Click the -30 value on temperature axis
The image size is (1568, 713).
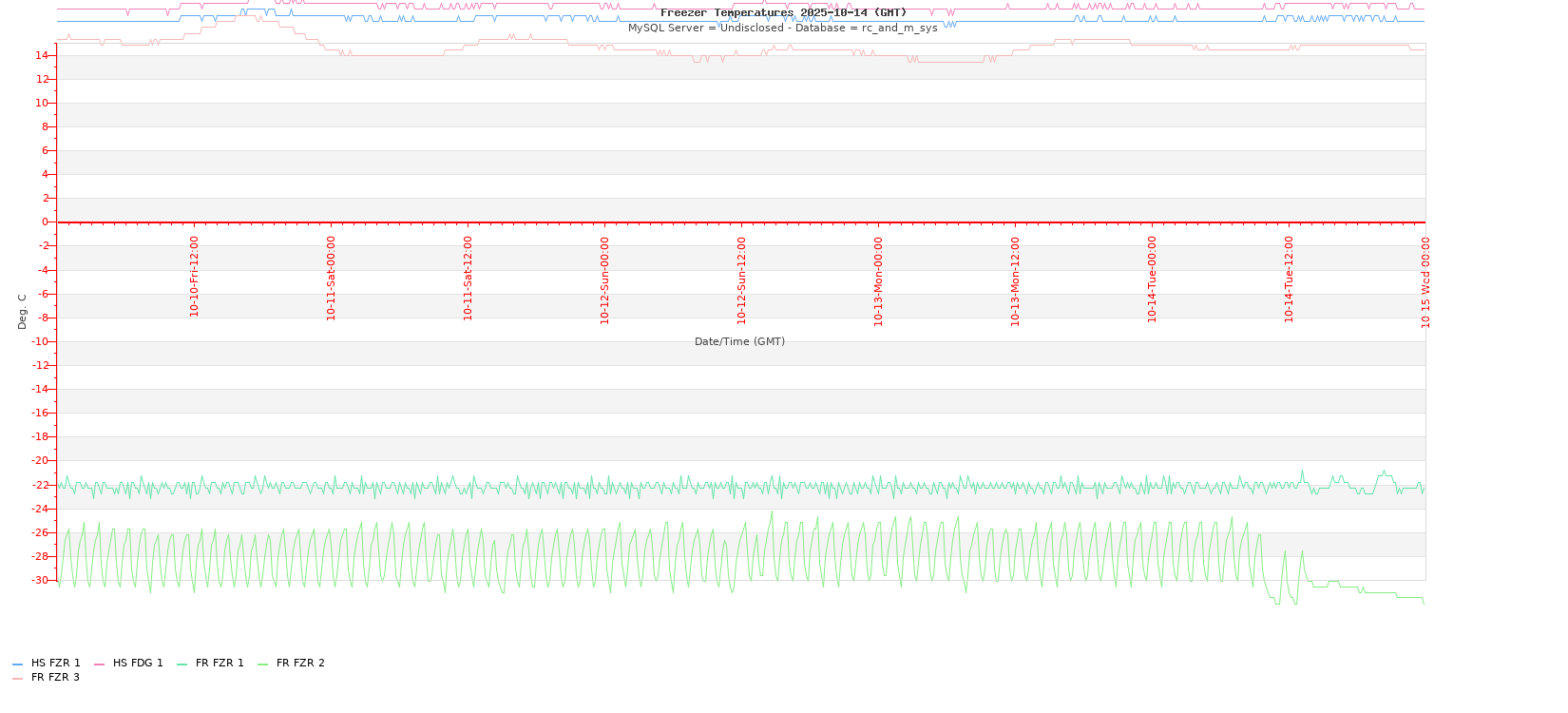(39, 581)
